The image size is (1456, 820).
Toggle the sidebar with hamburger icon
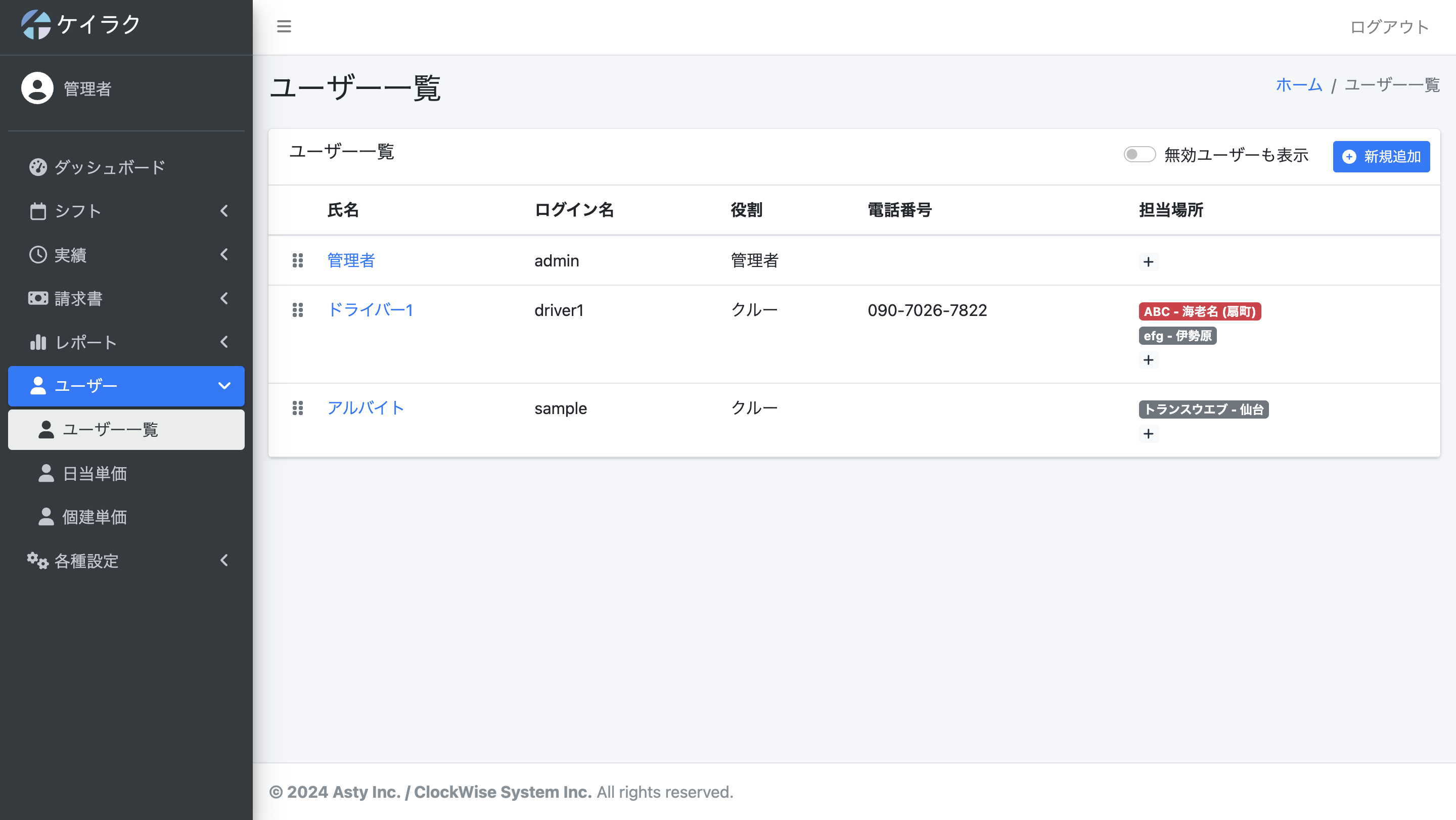pos(284,27)
